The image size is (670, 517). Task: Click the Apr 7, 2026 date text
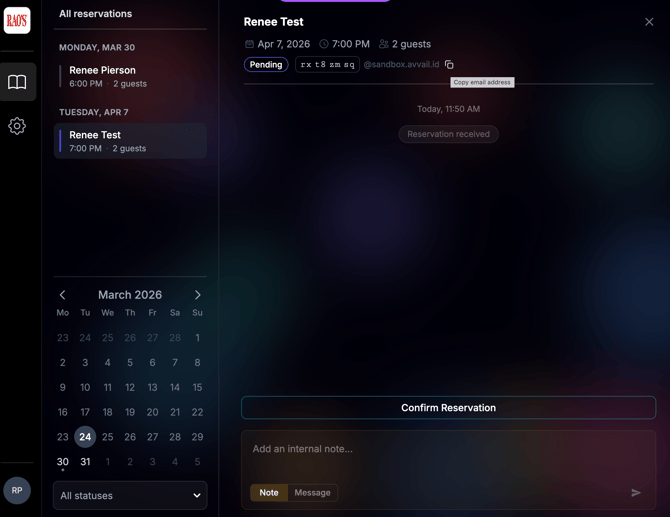pos(284,44)
